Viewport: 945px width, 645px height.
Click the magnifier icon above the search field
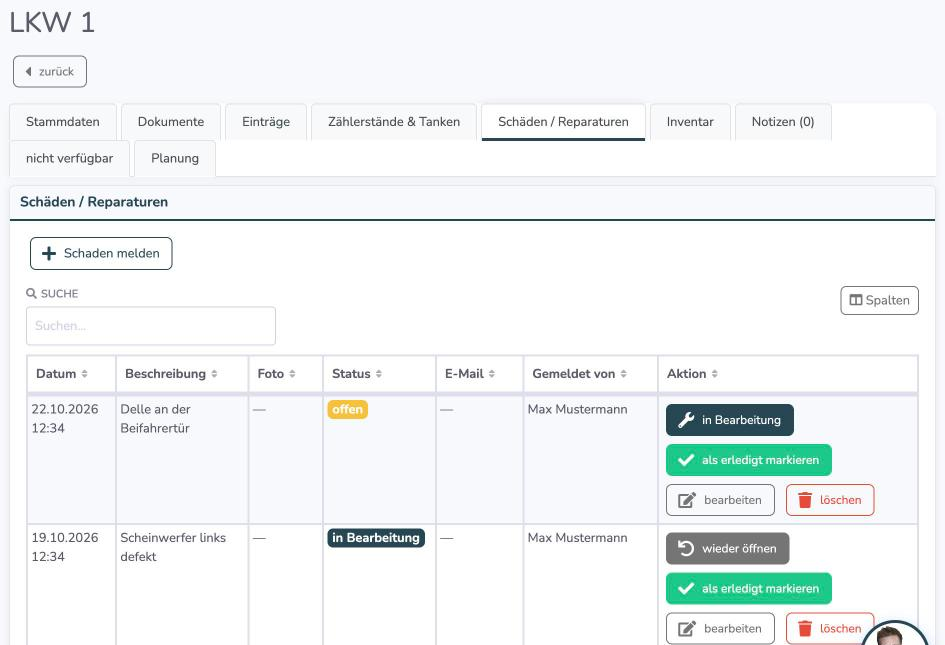tap(31, 294)
